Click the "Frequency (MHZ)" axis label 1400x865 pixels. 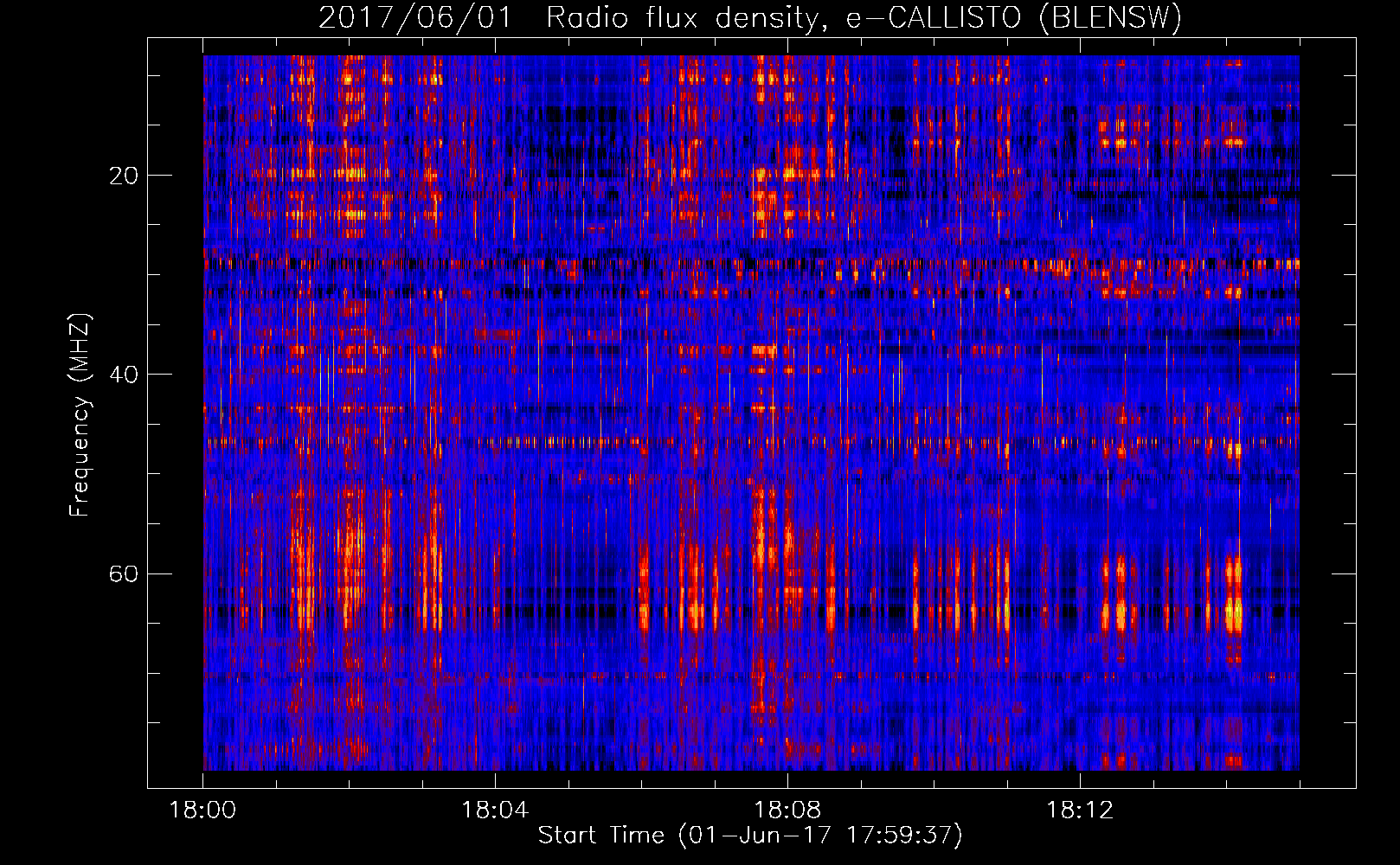click(x=80, y=415)
